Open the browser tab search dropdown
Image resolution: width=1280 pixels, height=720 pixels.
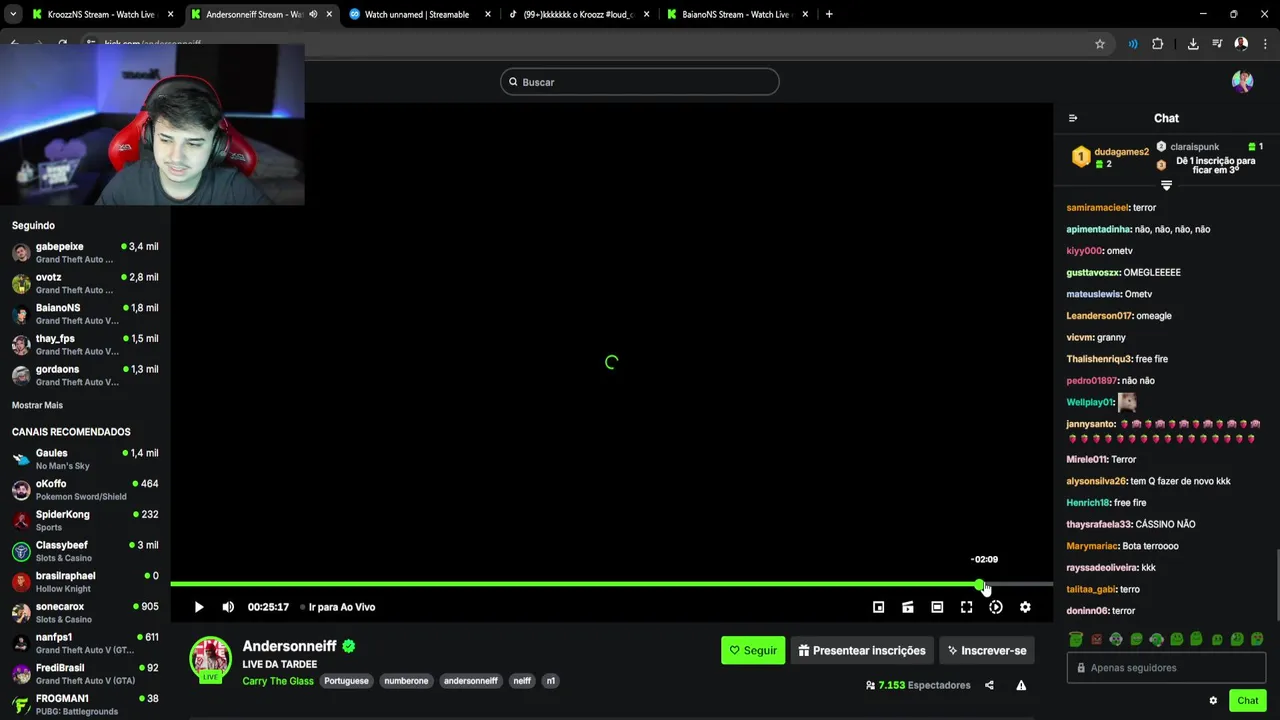point(12,14)
